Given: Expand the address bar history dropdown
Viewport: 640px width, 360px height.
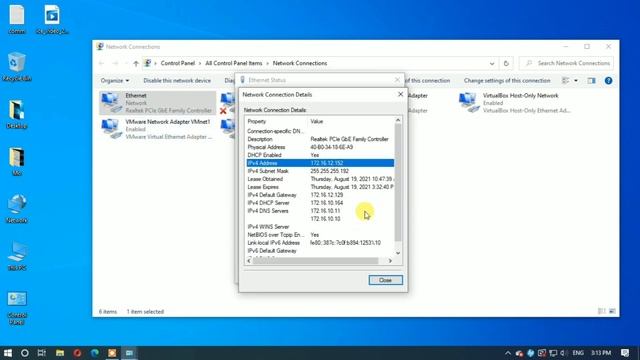Looking at the screenshot, I should coord(492,63).
